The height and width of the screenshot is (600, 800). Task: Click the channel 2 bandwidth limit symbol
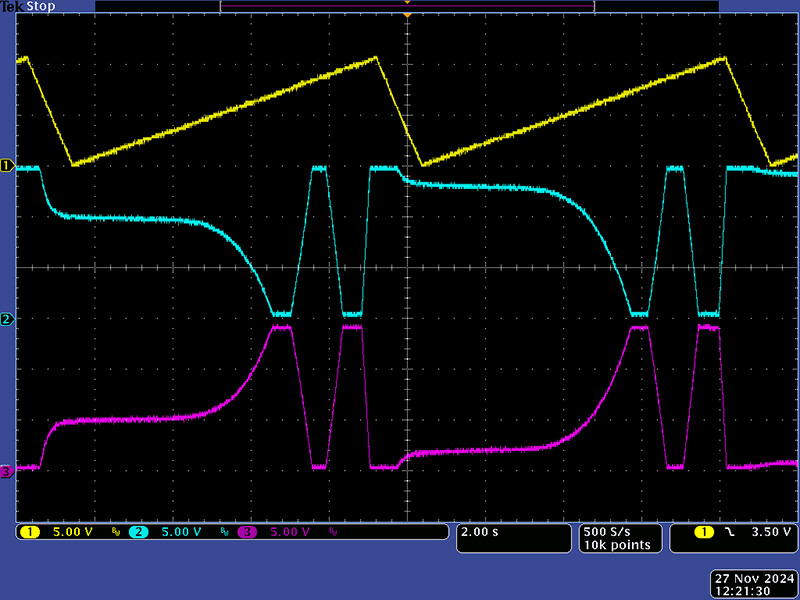coord(223,533)
